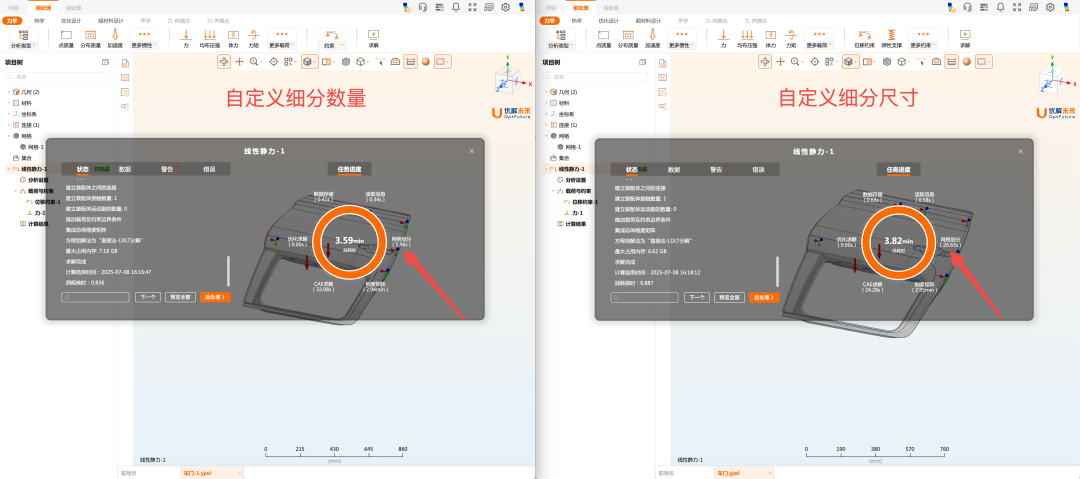This screenshot has width=1080, height=479.
Task: Switch to 数据 tab in left dialog
Action: click(x=124, y=169)
